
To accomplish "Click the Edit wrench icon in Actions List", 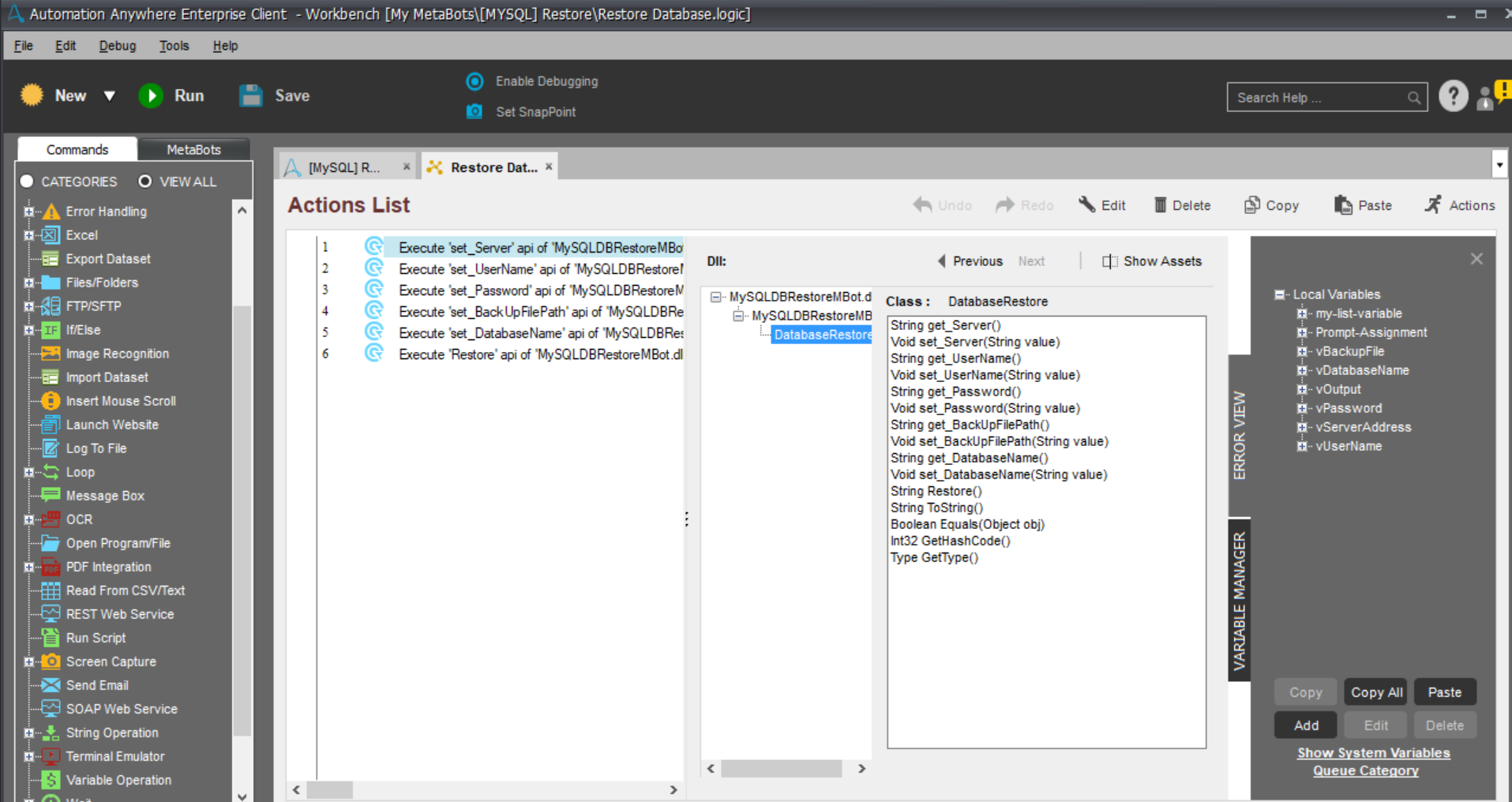I will tap(1087, 205).
